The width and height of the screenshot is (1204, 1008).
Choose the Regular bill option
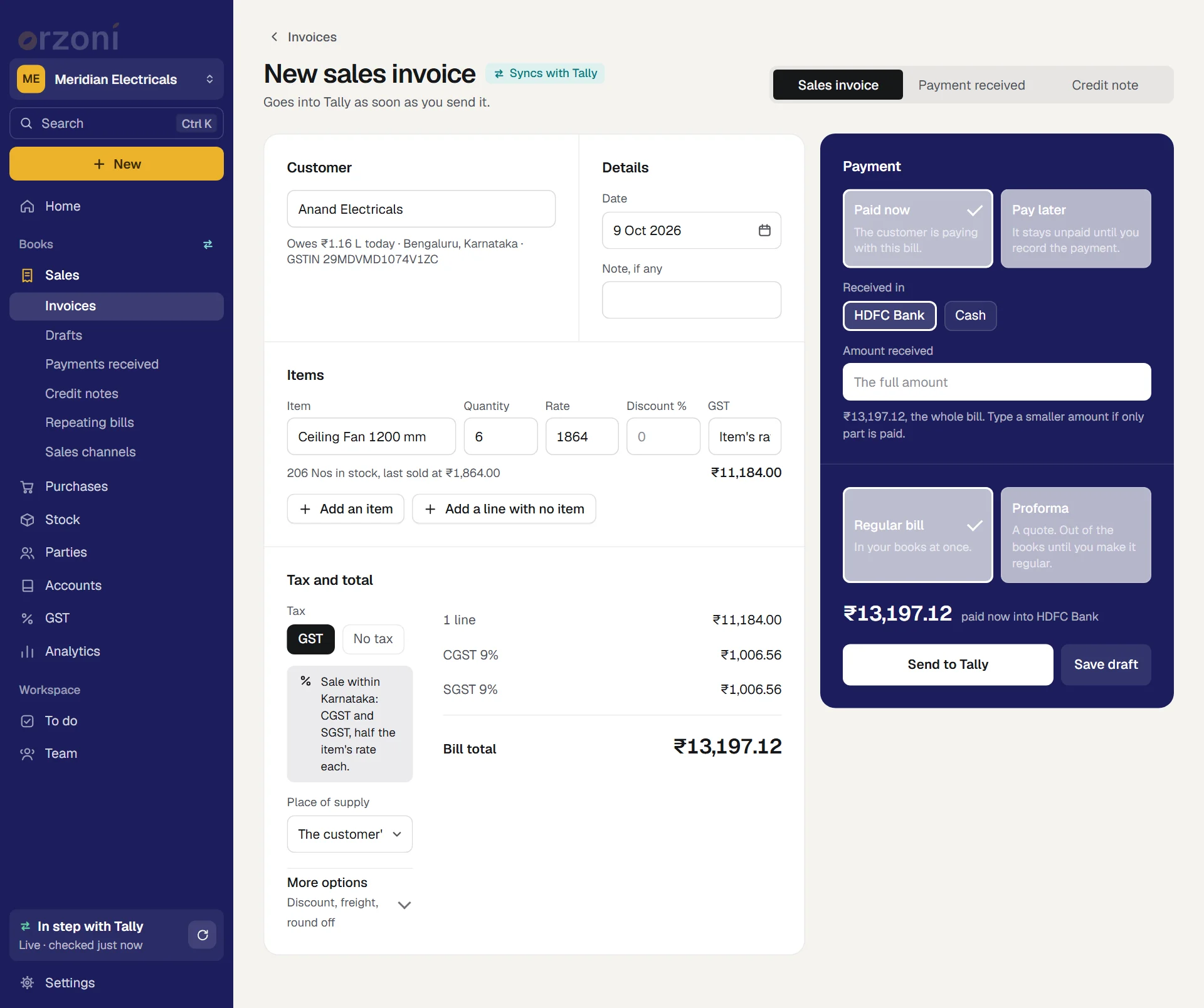(917, 535)
